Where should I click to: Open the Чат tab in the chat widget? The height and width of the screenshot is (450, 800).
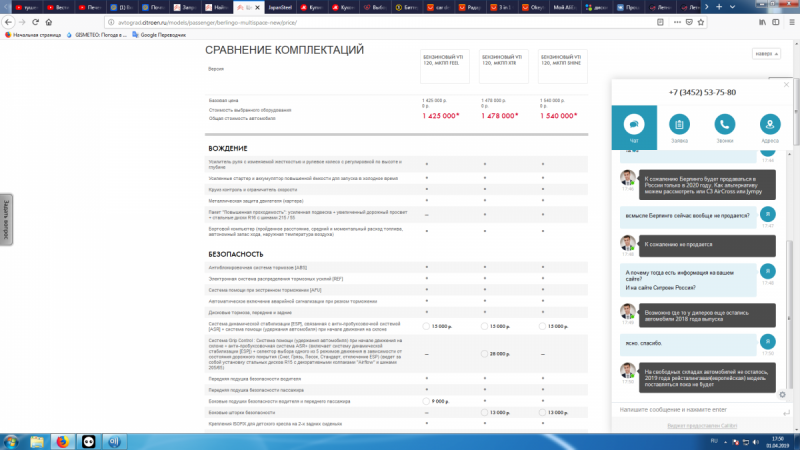[633, 126]
